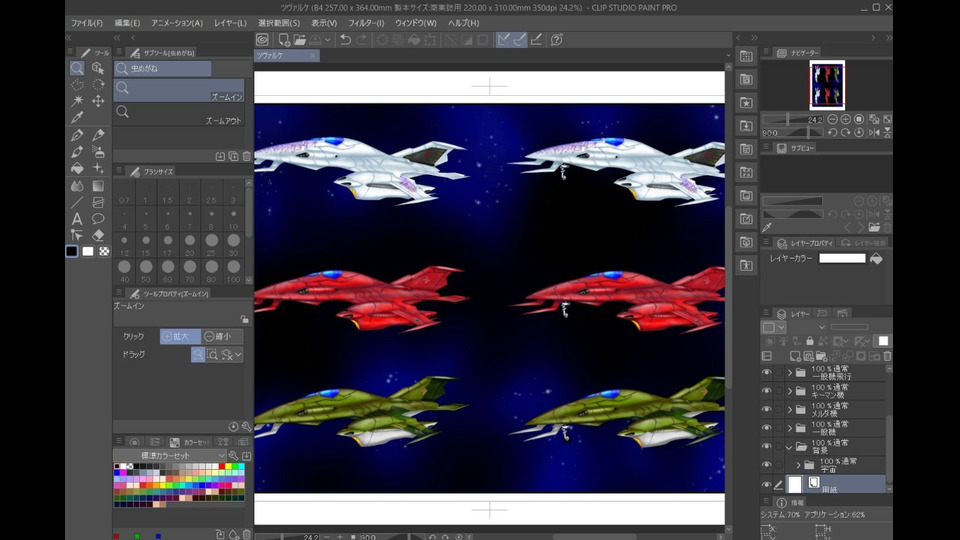This screenshot has width=960, height=540.
Task: Select 縮小 click mode option
Action: 222,336
